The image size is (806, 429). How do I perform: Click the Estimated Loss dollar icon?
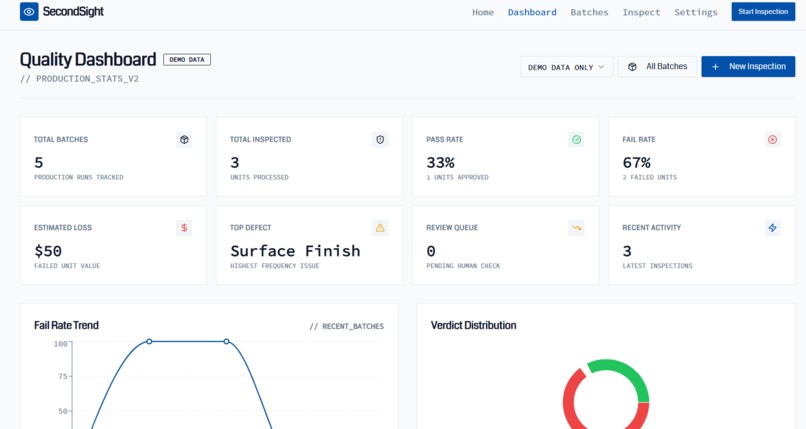click(x=184, y=228)
